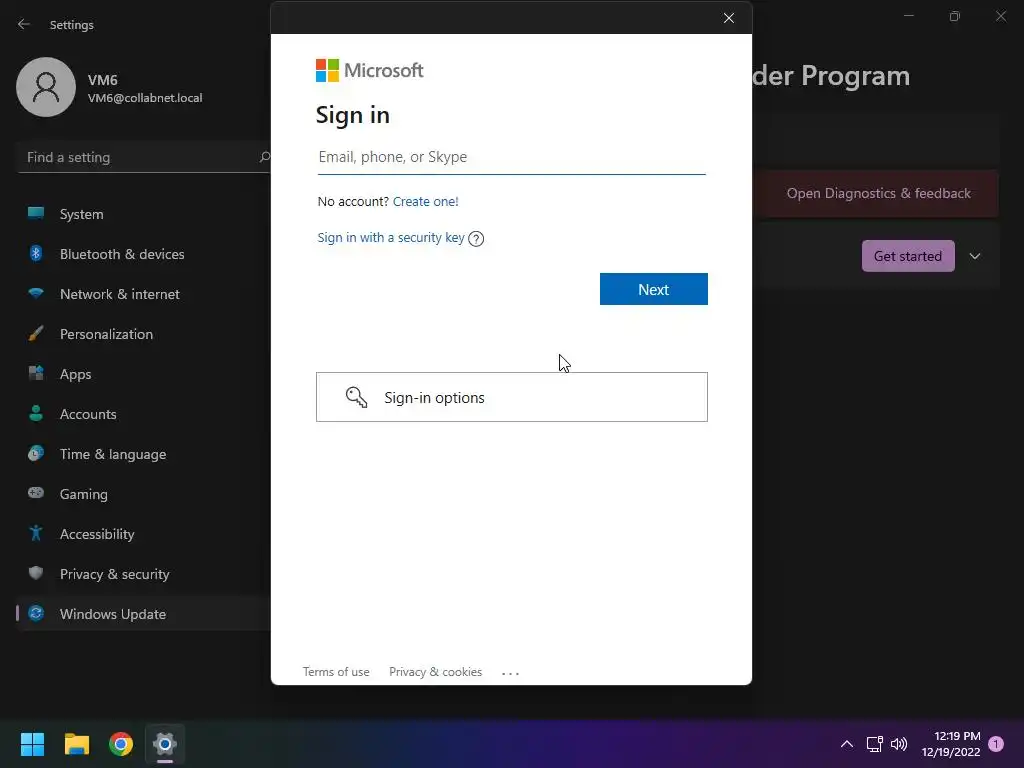Click the search magnifier in Find a setting
Screen dimensions: 1024x768
(x=264, y=157)
